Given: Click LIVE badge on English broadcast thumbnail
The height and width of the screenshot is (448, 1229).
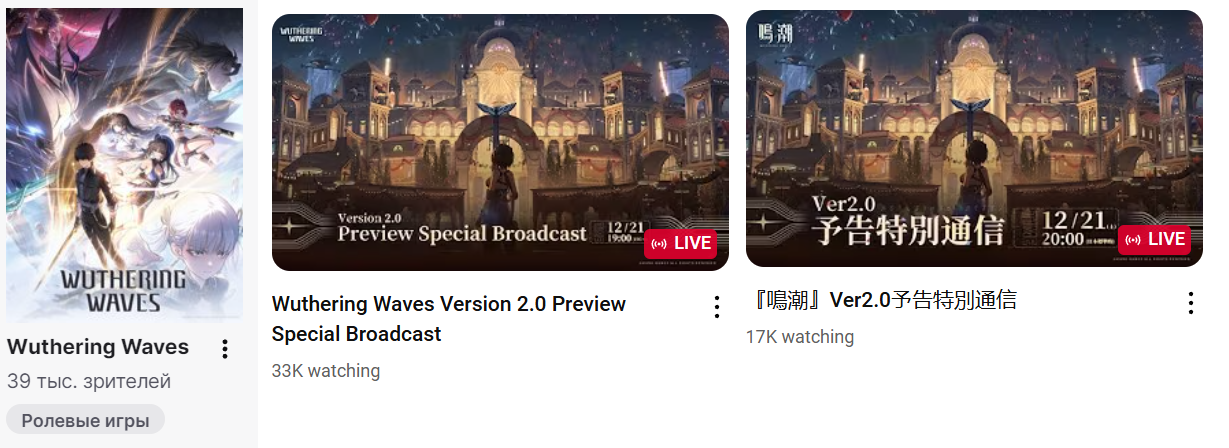Looking at the screenshot, I should (680, 243).
